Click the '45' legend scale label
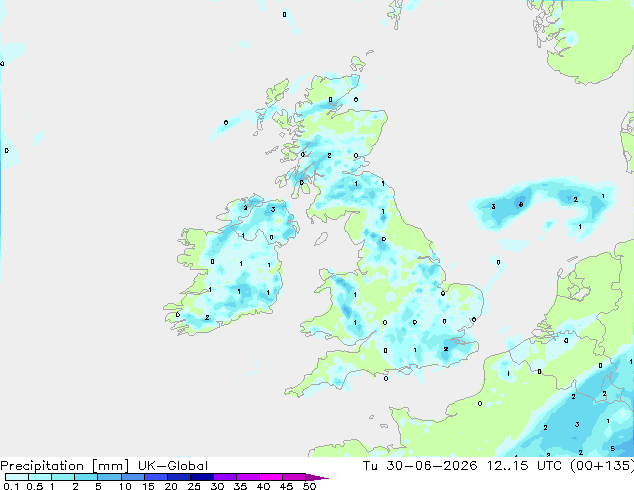This screenshot has height=490, width=634. pyautogui.click(x=286, y=486)
